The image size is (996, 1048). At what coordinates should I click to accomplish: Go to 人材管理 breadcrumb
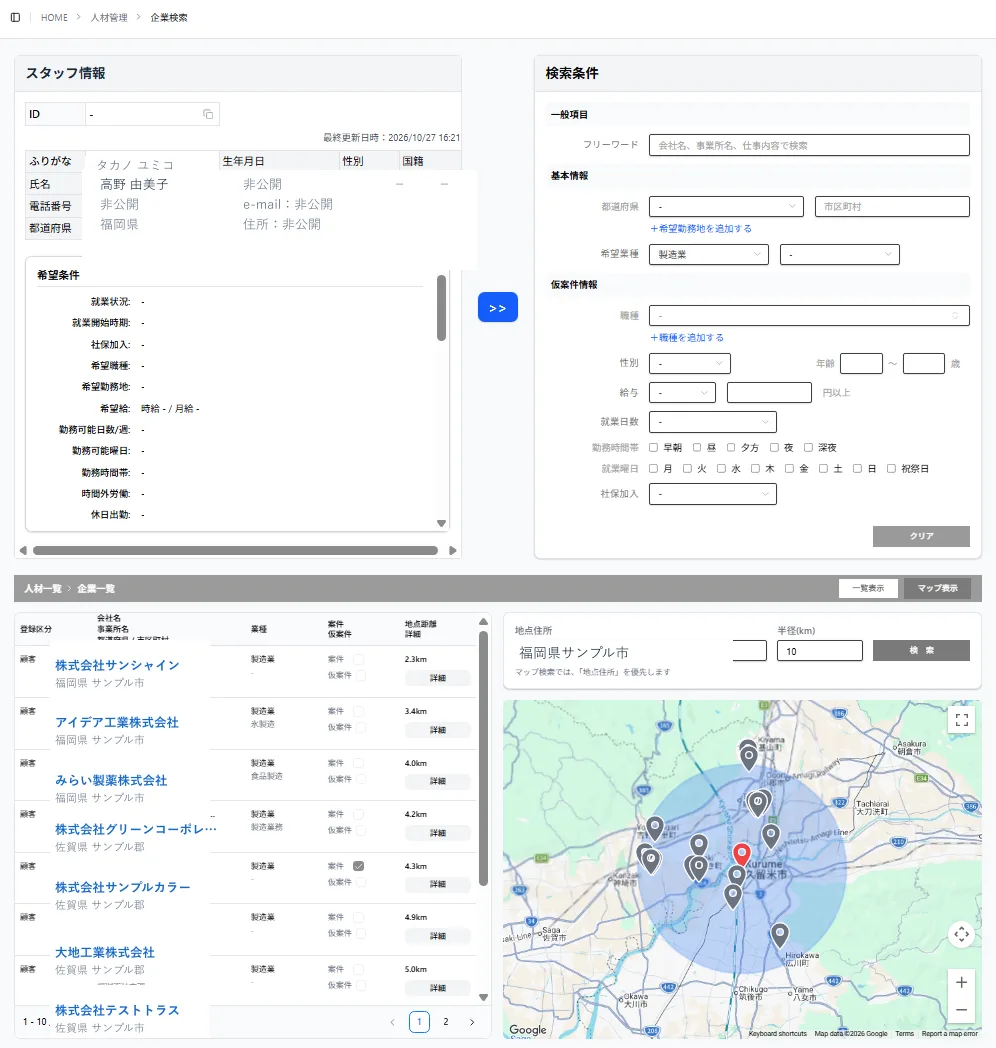click(109, 17)
